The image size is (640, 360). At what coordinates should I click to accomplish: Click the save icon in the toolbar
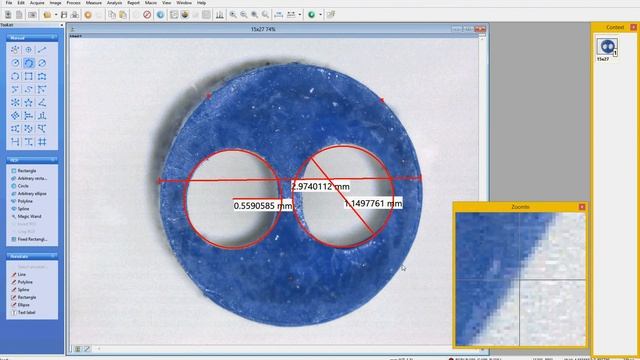64,15
